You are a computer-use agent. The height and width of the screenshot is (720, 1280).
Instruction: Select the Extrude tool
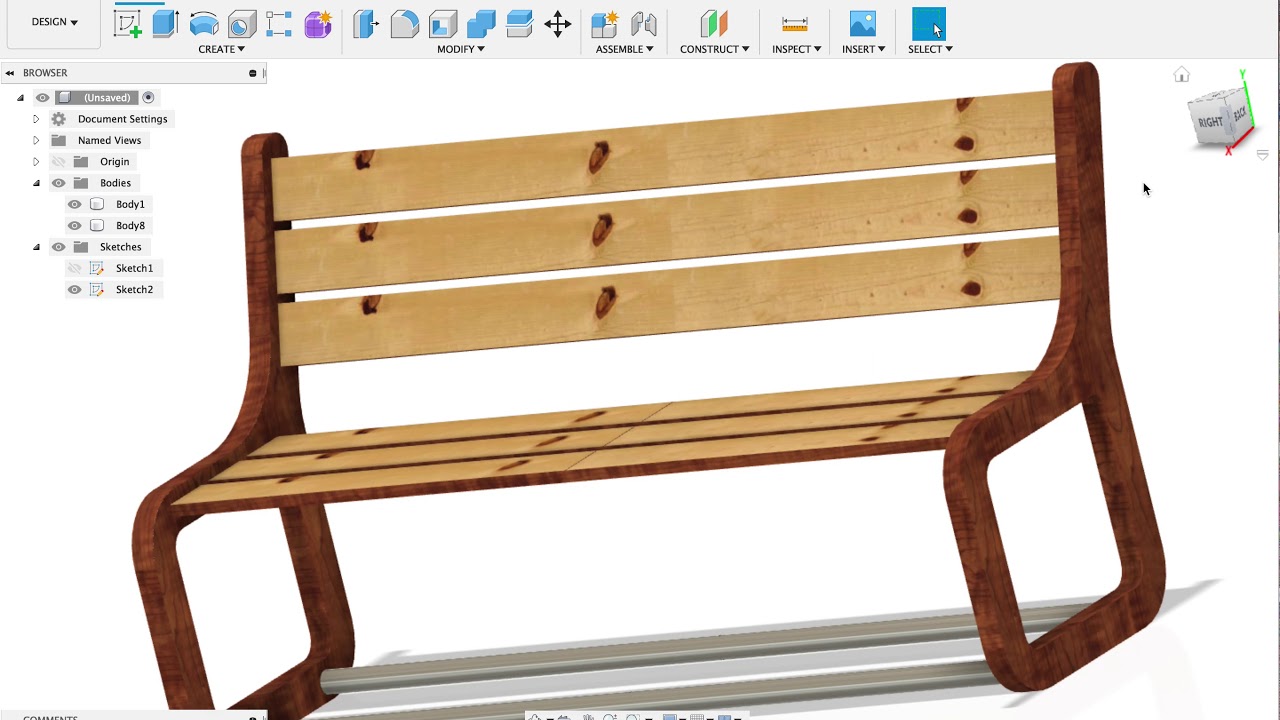[x=166, y=24]
